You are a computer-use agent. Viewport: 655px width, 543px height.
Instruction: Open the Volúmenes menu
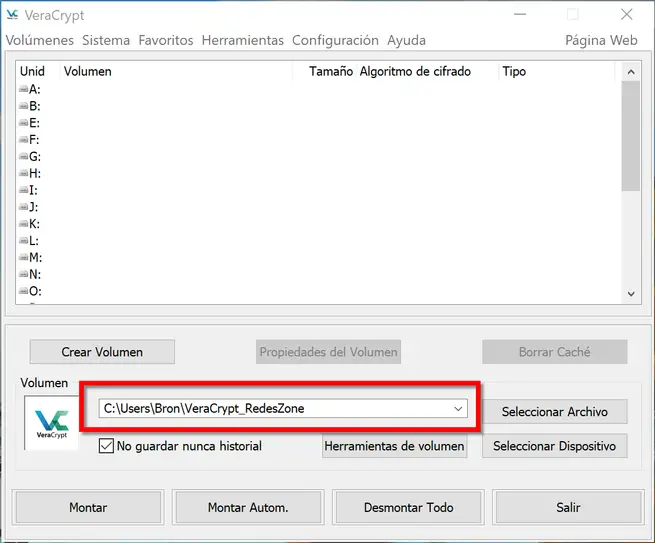40,40
